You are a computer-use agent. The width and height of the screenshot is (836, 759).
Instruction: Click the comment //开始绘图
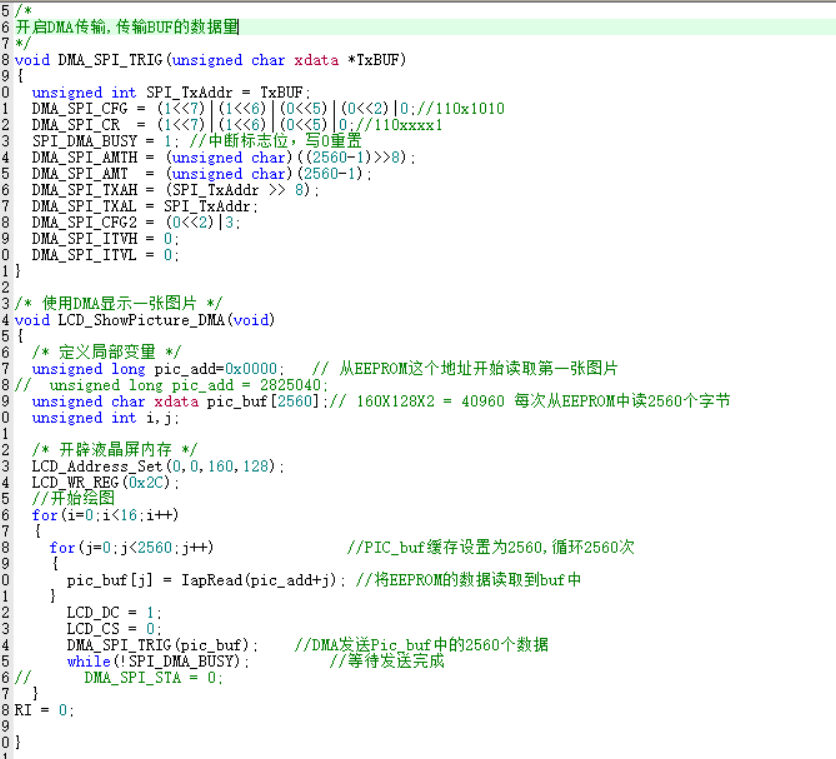tap(73, 498)
